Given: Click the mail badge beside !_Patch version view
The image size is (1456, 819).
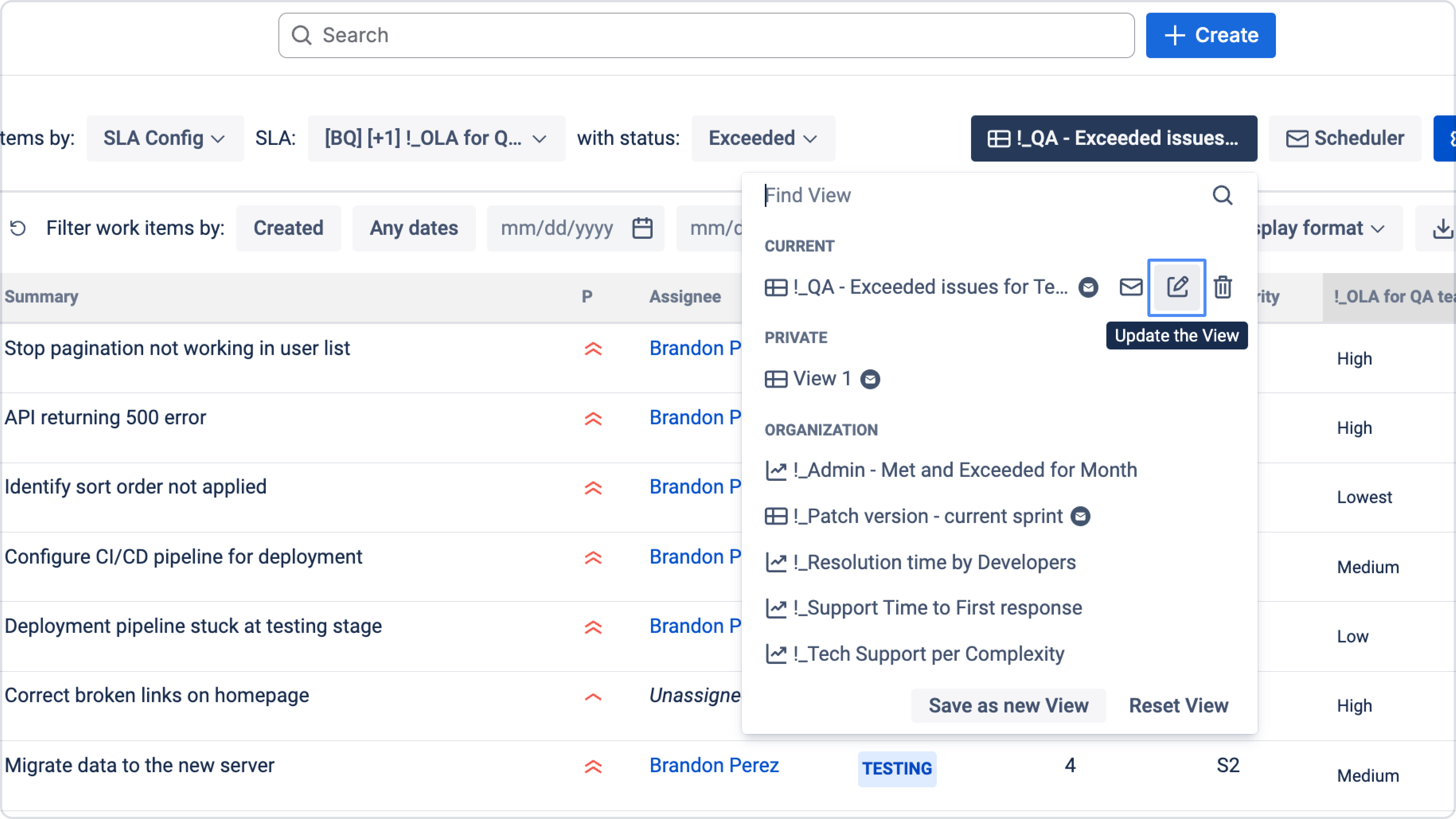Looking at the screenshot, I should coord(1080,516).
